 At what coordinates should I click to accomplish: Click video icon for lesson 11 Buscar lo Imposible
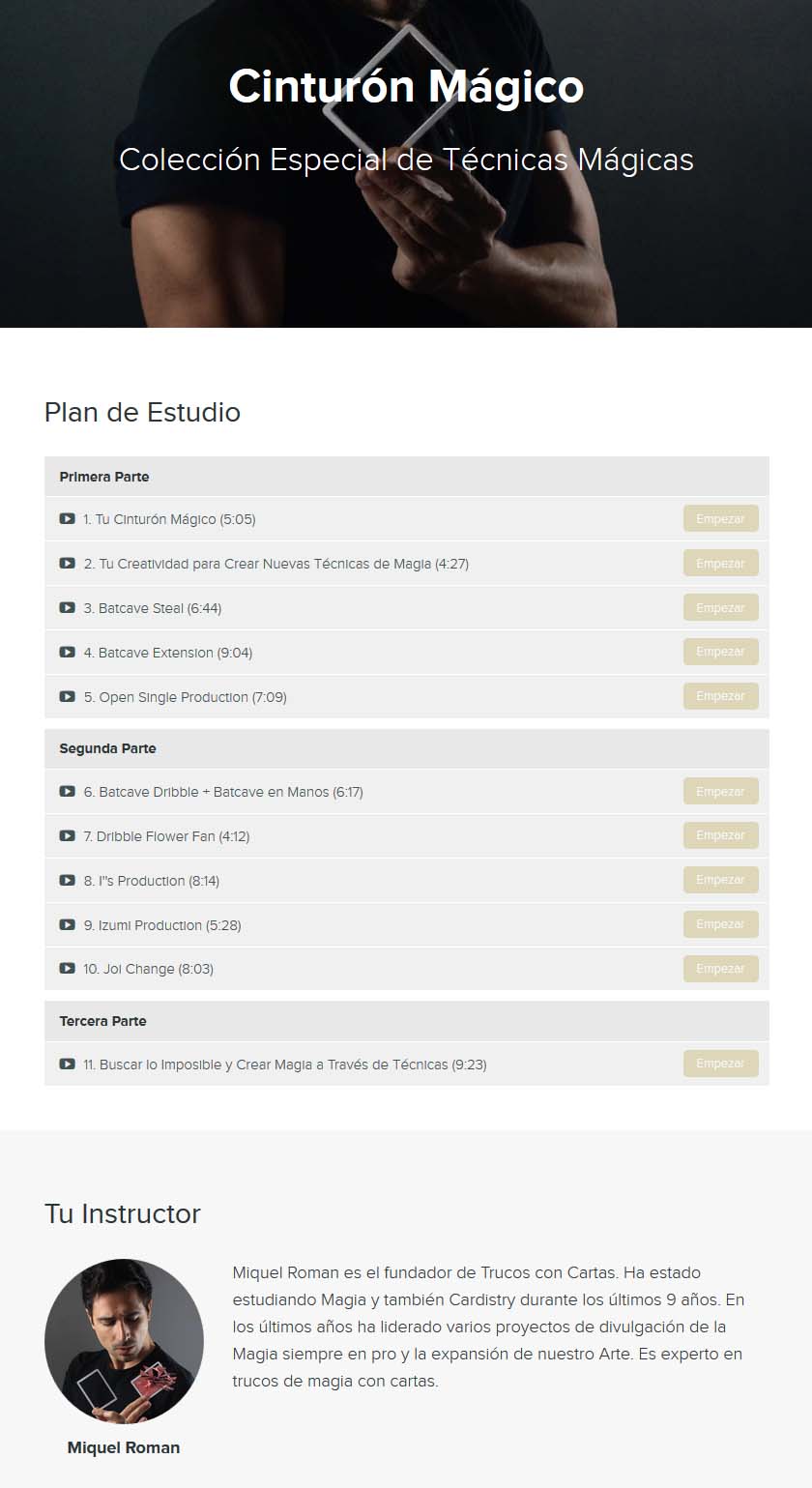point(67,1065)
